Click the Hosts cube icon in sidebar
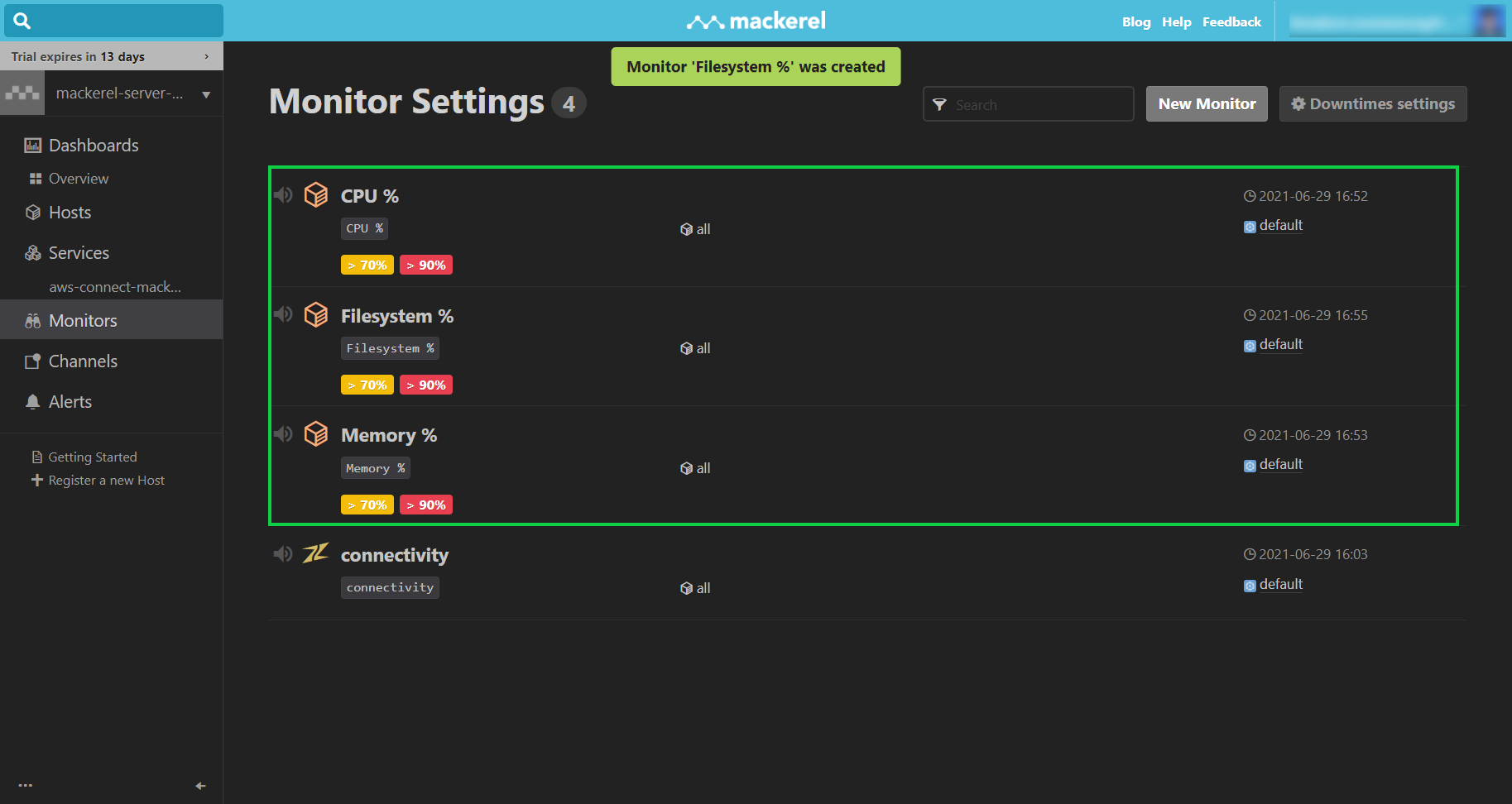The image size is (1512, 804). click(32, 212)
